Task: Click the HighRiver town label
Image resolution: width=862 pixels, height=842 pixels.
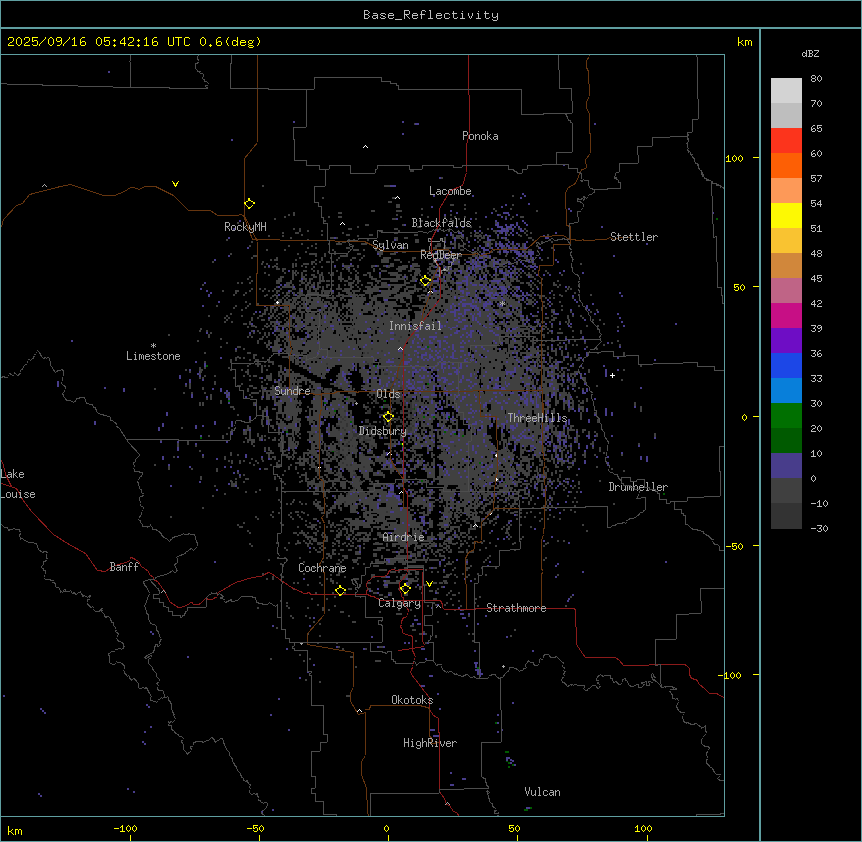Action: pyautogui.click(x=430, y=743)
